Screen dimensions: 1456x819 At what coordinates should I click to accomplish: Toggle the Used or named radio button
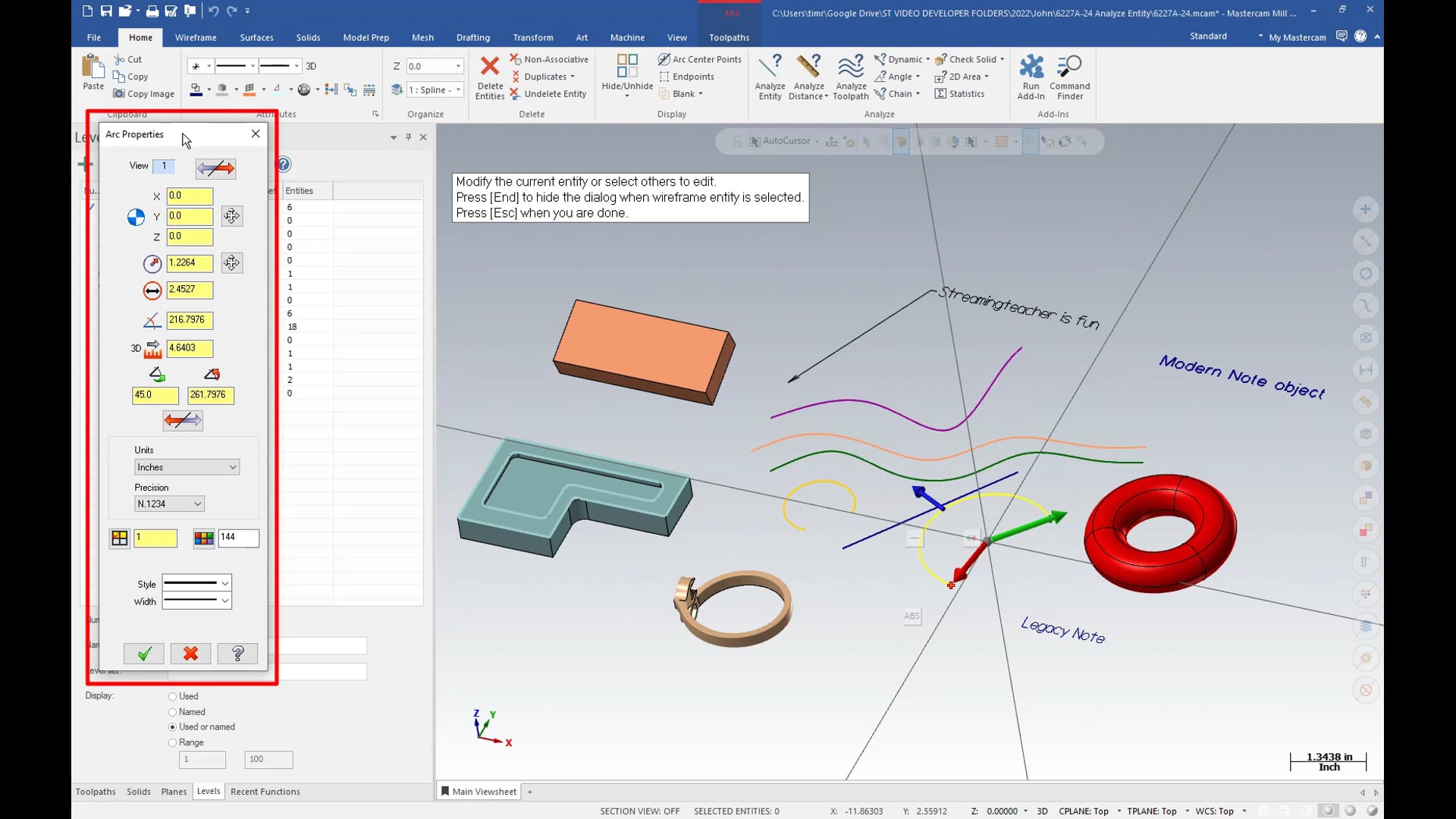point(173,727)
